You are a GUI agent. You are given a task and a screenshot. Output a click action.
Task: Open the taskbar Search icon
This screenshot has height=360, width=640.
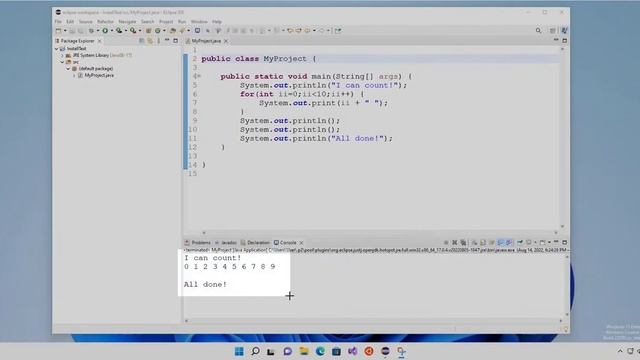coord(256,351)
